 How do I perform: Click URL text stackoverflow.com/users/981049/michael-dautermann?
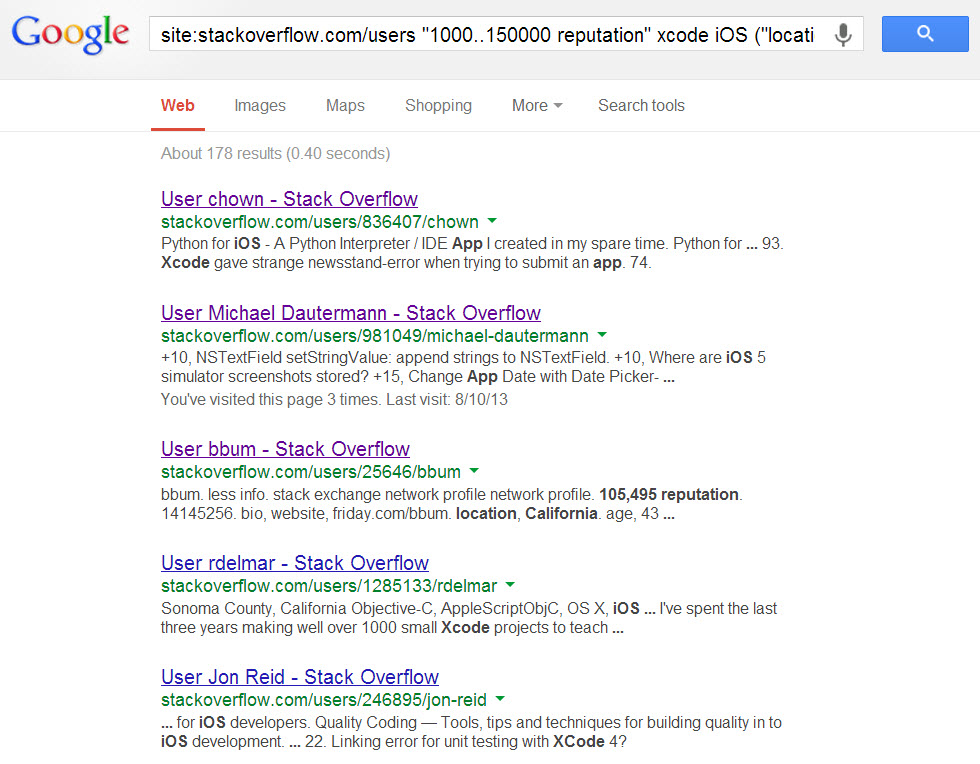pyautogui.click(x=375, y=336)
